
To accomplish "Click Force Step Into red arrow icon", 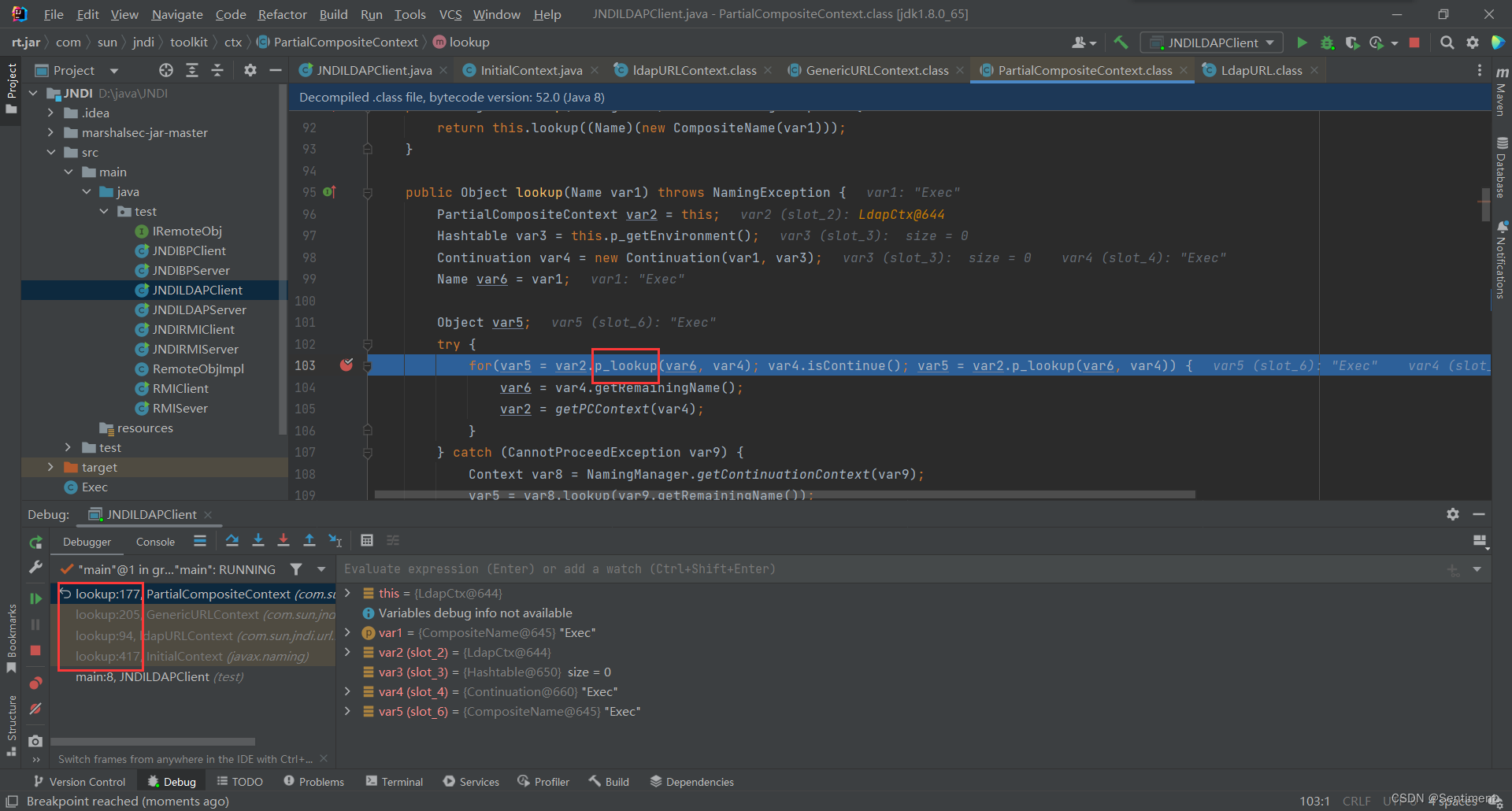I will (x=283, y=540).
